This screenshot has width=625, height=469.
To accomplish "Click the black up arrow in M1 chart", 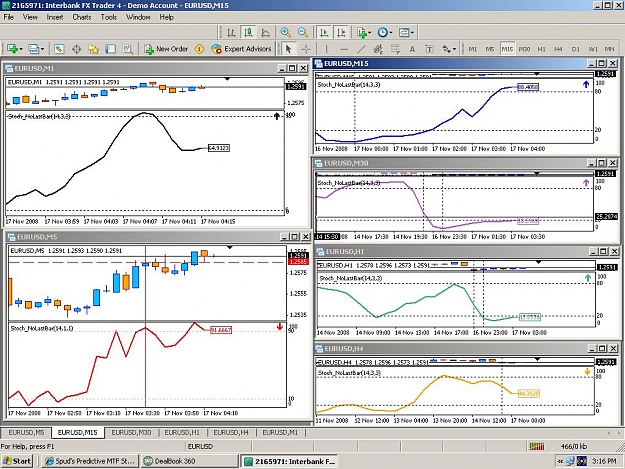I will coord(277,116).
